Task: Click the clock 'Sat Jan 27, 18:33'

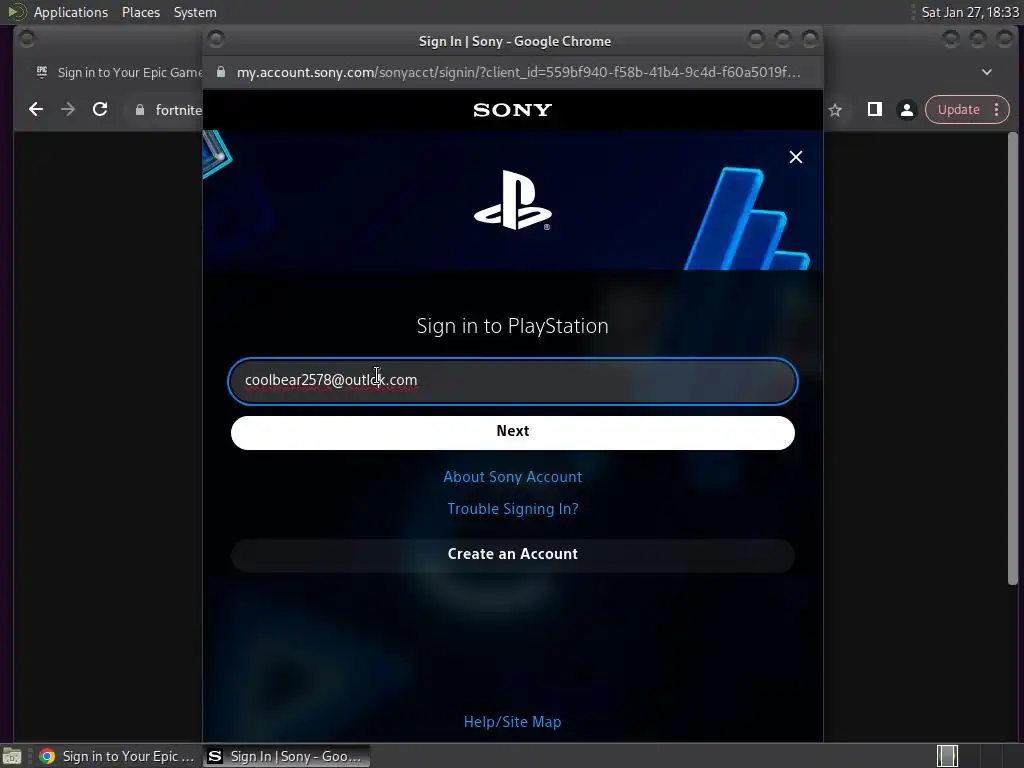Action: pyautogui.click(x=969, y=12)
